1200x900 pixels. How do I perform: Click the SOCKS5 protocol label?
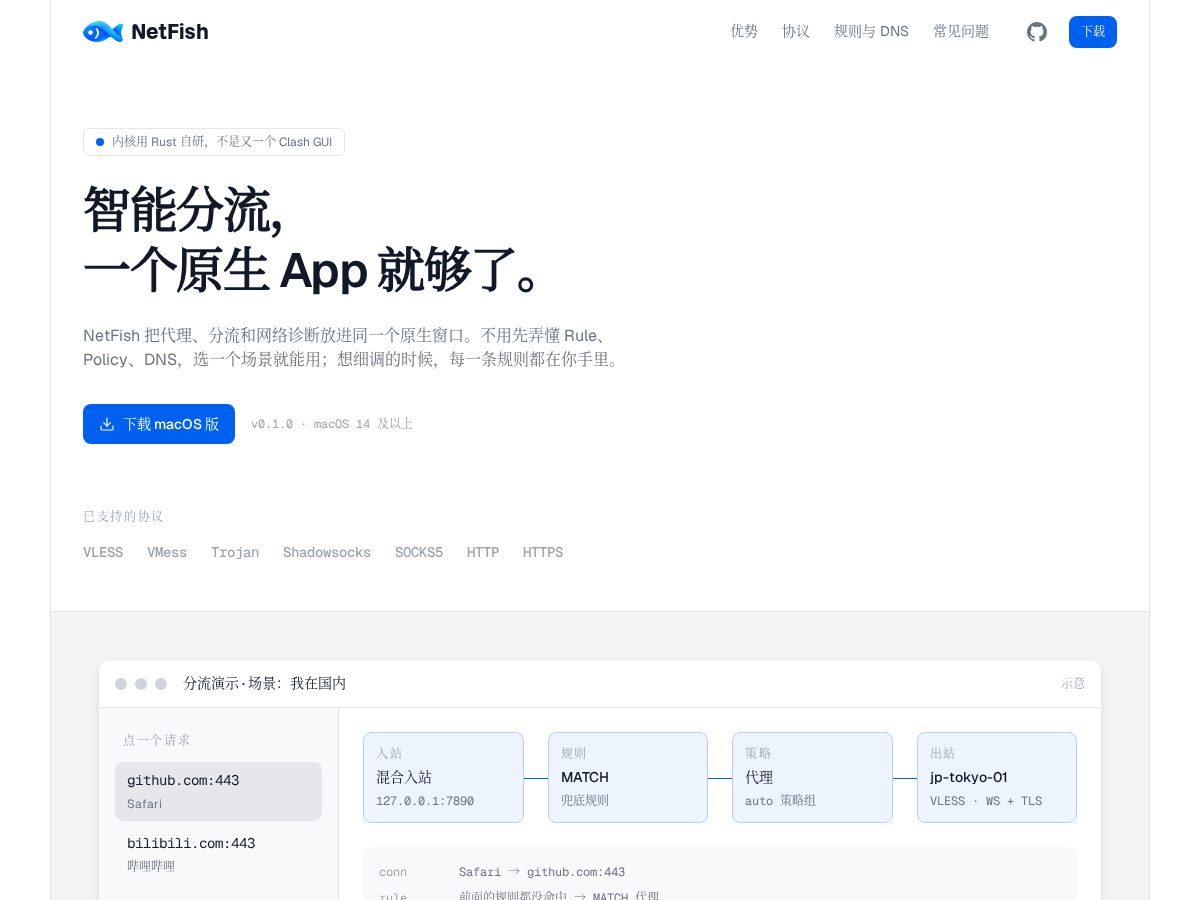coord(419,552)
